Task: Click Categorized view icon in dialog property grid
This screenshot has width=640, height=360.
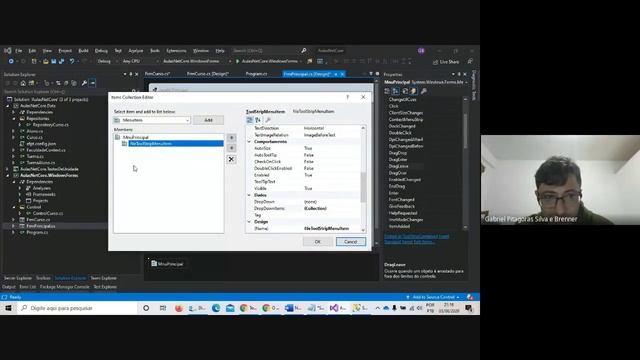Action: pos(250,120)
